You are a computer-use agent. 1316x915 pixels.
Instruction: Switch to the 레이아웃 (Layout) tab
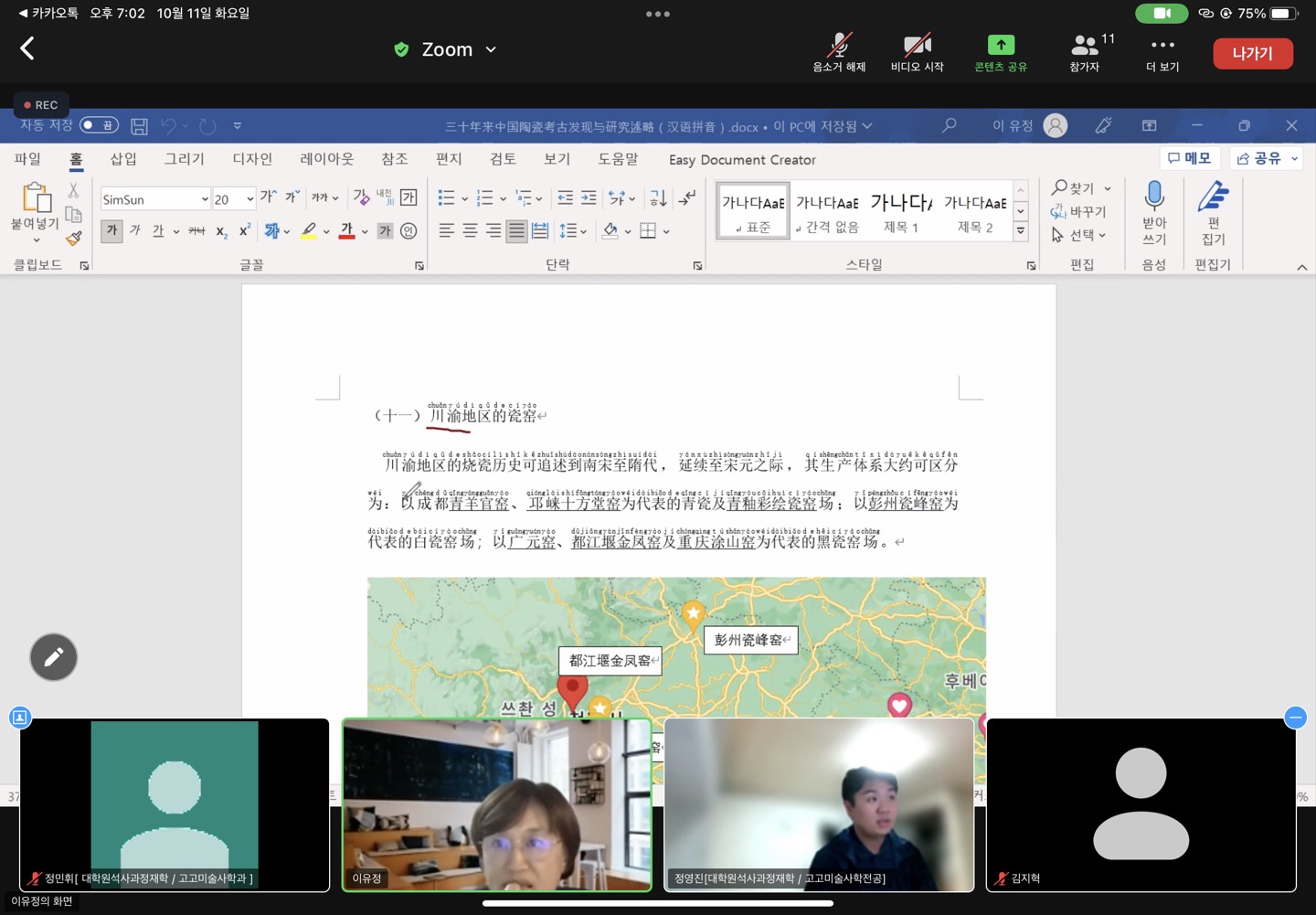326,159
